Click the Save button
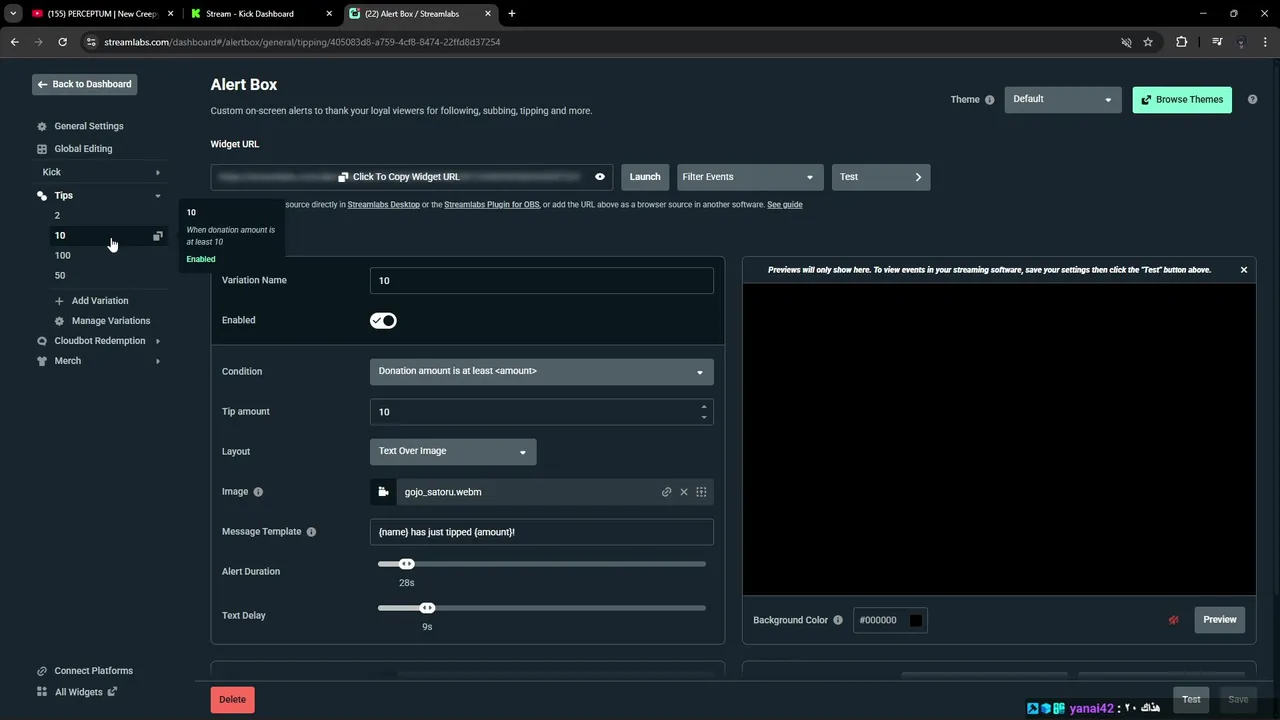Screen dimensions: 1280x720 (x=1238, y=700)
